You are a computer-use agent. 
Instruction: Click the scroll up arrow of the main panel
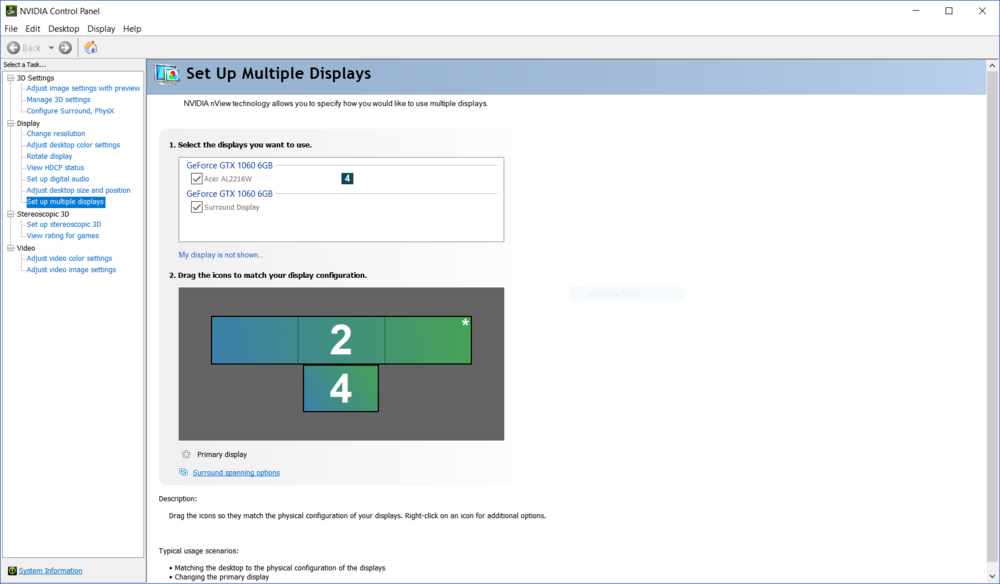click(x=992, y=66)
